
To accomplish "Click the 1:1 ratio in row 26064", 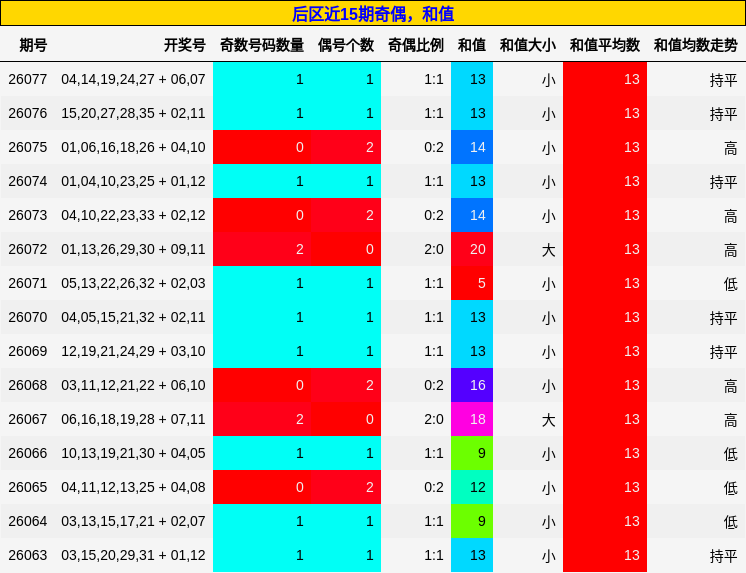I will click(x=434, y=521).
